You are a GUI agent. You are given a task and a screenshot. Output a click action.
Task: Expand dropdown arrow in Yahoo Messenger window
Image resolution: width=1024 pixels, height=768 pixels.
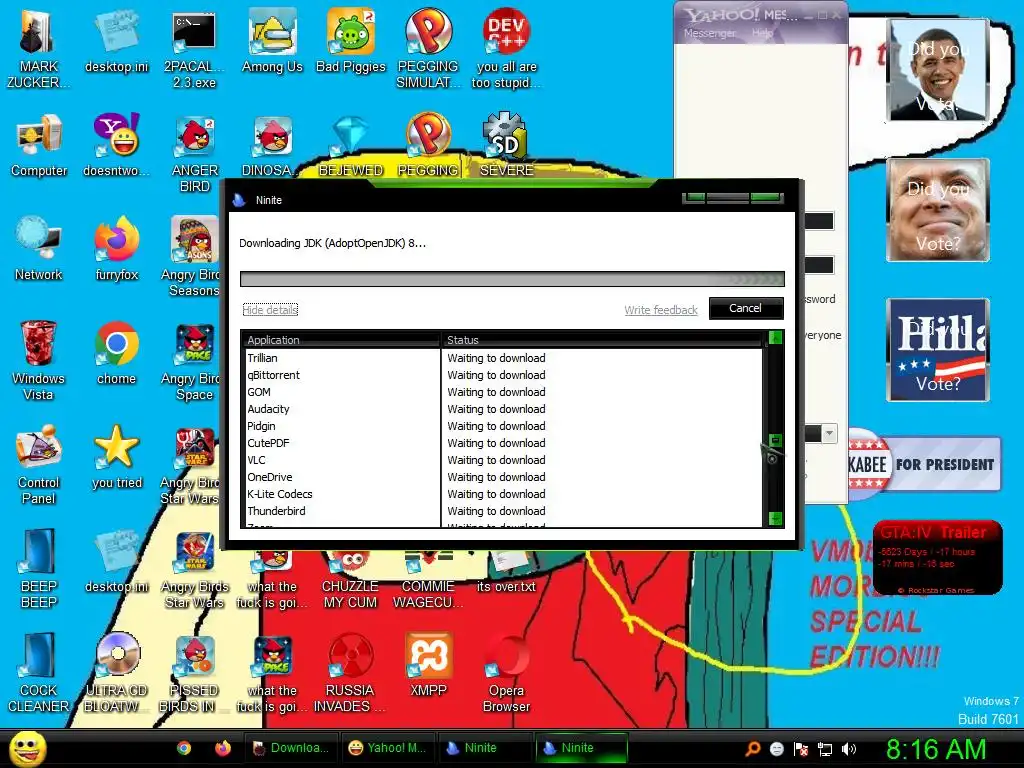coord(829,433)
